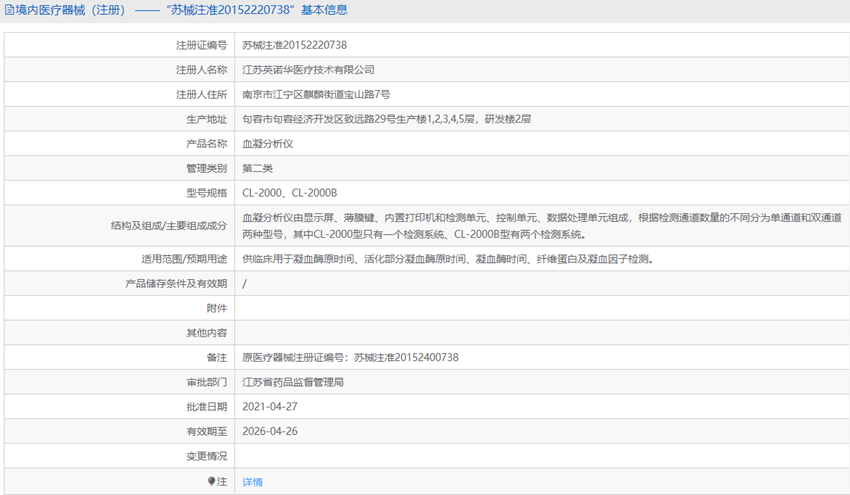Select the remark 原医疗器械注册证编号 text

(350, 358)
